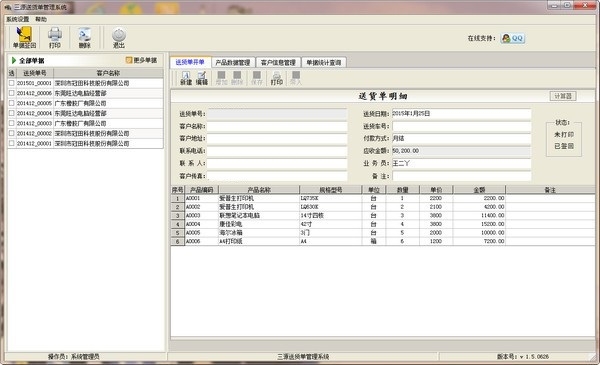This screenshot has width=600, height=365.
Task: Click the 金额 column header
Action: click(x=479, y=190)
